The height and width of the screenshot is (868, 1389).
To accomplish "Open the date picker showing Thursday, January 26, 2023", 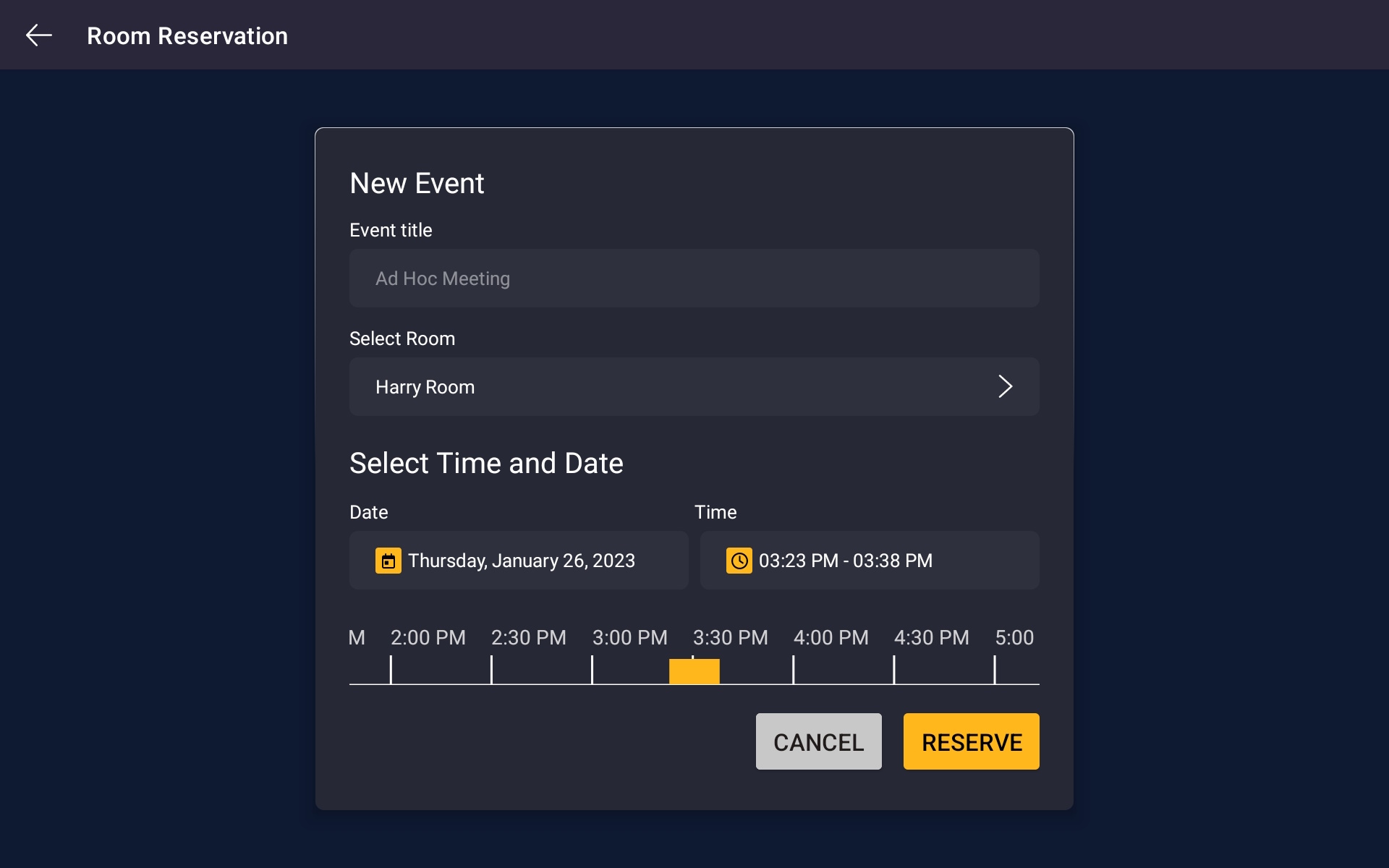I will pos(518,560).
